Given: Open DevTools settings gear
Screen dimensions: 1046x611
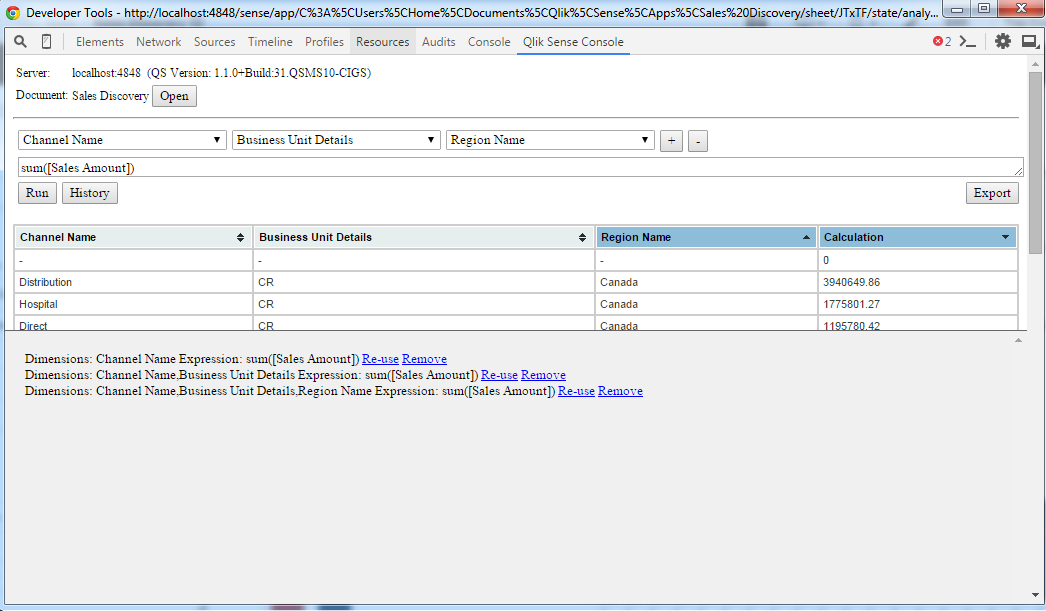Looking at the screenshot, I should click(1003, 41).
